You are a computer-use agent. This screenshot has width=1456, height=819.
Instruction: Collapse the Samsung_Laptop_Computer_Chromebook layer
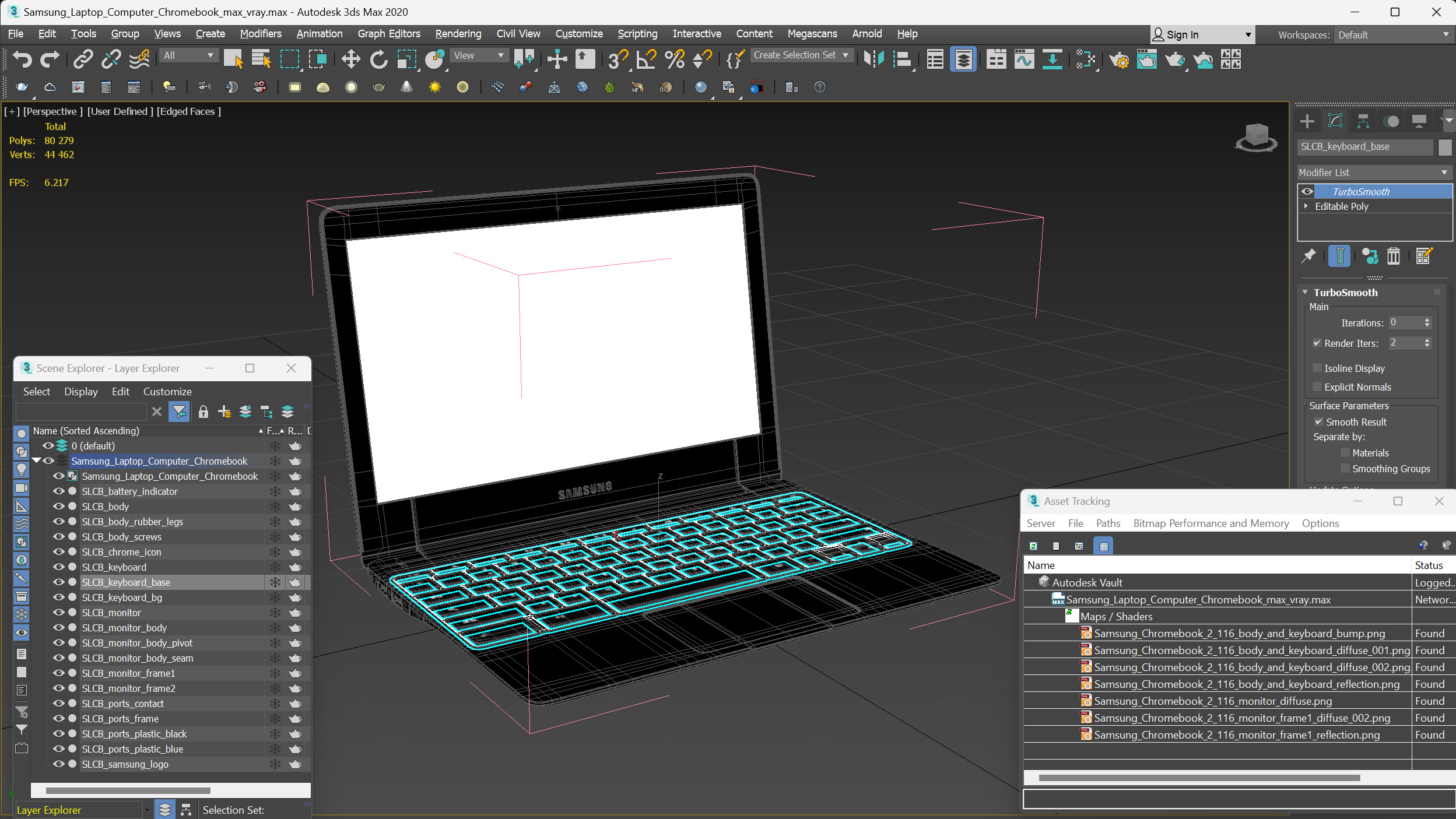[x=36, y=461]
